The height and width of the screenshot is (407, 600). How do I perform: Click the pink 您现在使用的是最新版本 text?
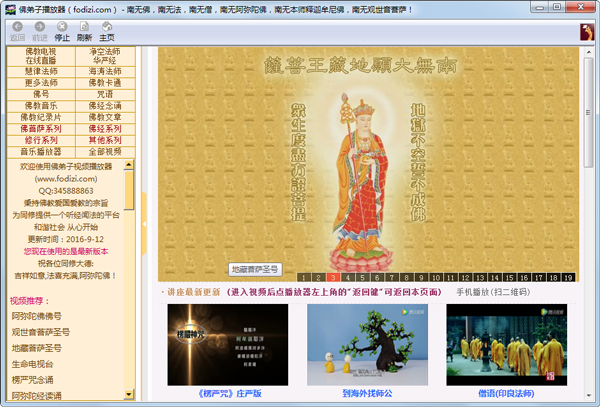(x=66, y=251)
